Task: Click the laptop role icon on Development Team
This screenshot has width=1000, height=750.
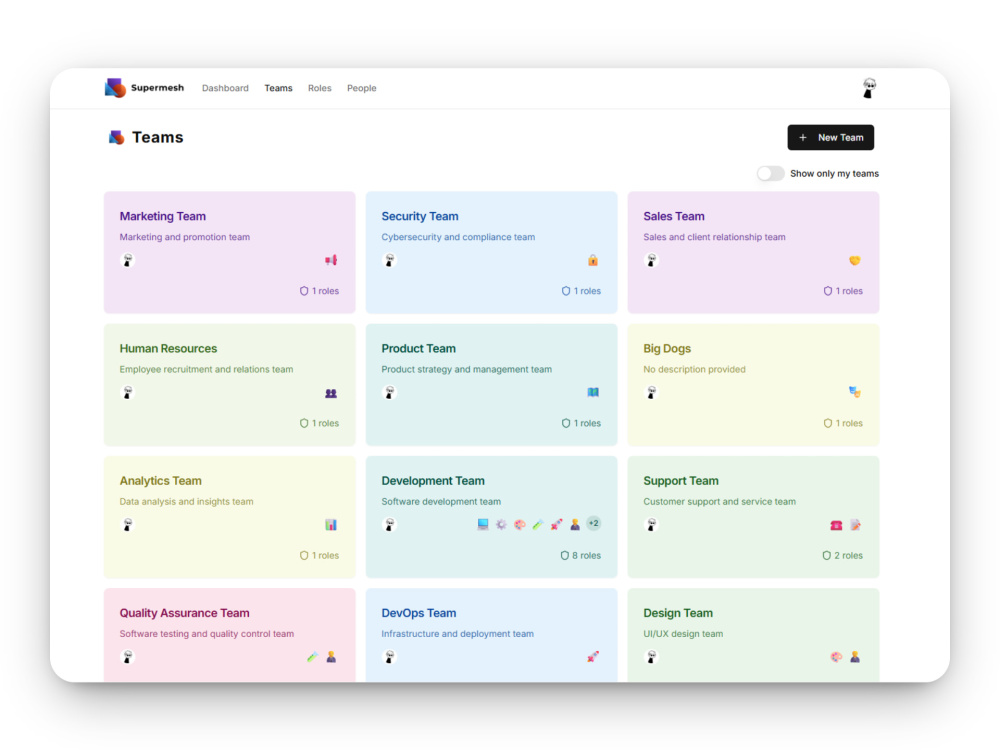Action: (x=483, y=524)
